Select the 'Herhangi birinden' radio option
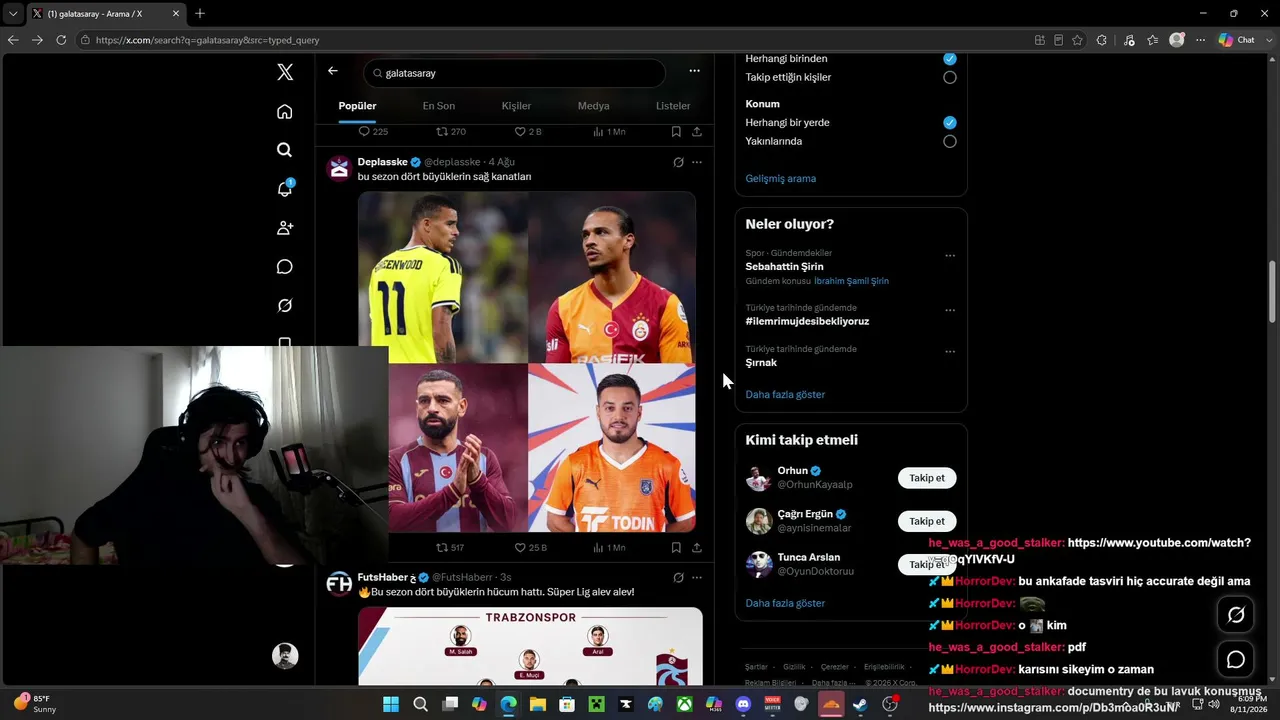 point(950,59)
